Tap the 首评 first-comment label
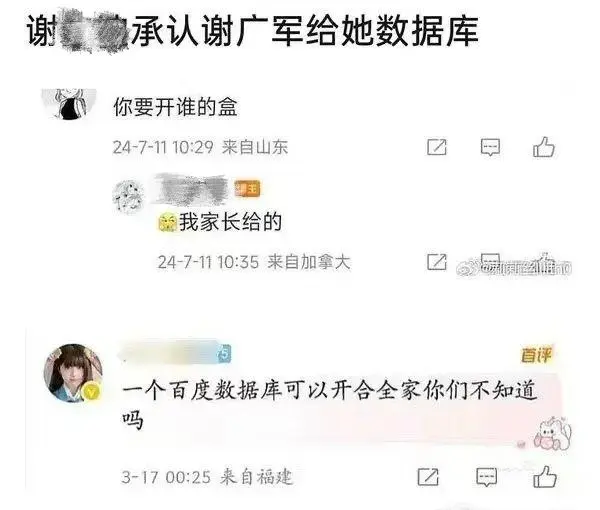 [x=536, y=355]
